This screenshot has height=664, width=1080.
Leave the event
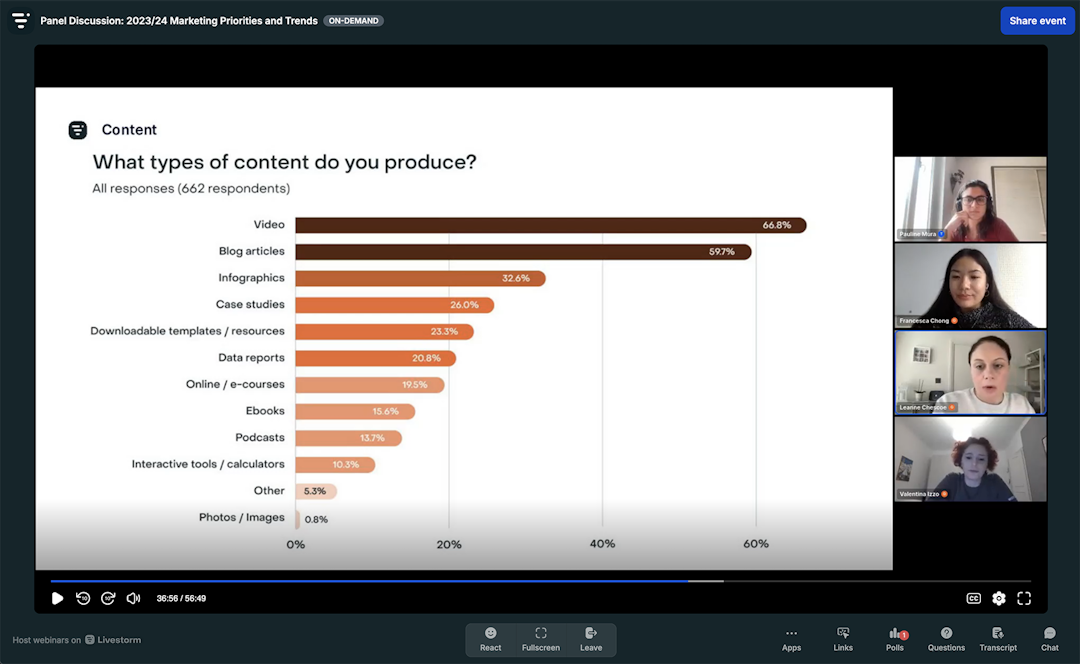591,639
